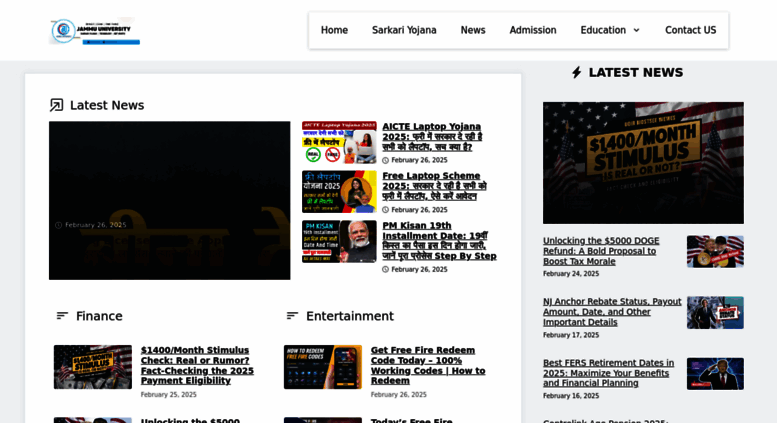Open AICTE Laptop Yojana 2025 thumbnail
The image size is (777, 423).
click(x=339, y=143)
